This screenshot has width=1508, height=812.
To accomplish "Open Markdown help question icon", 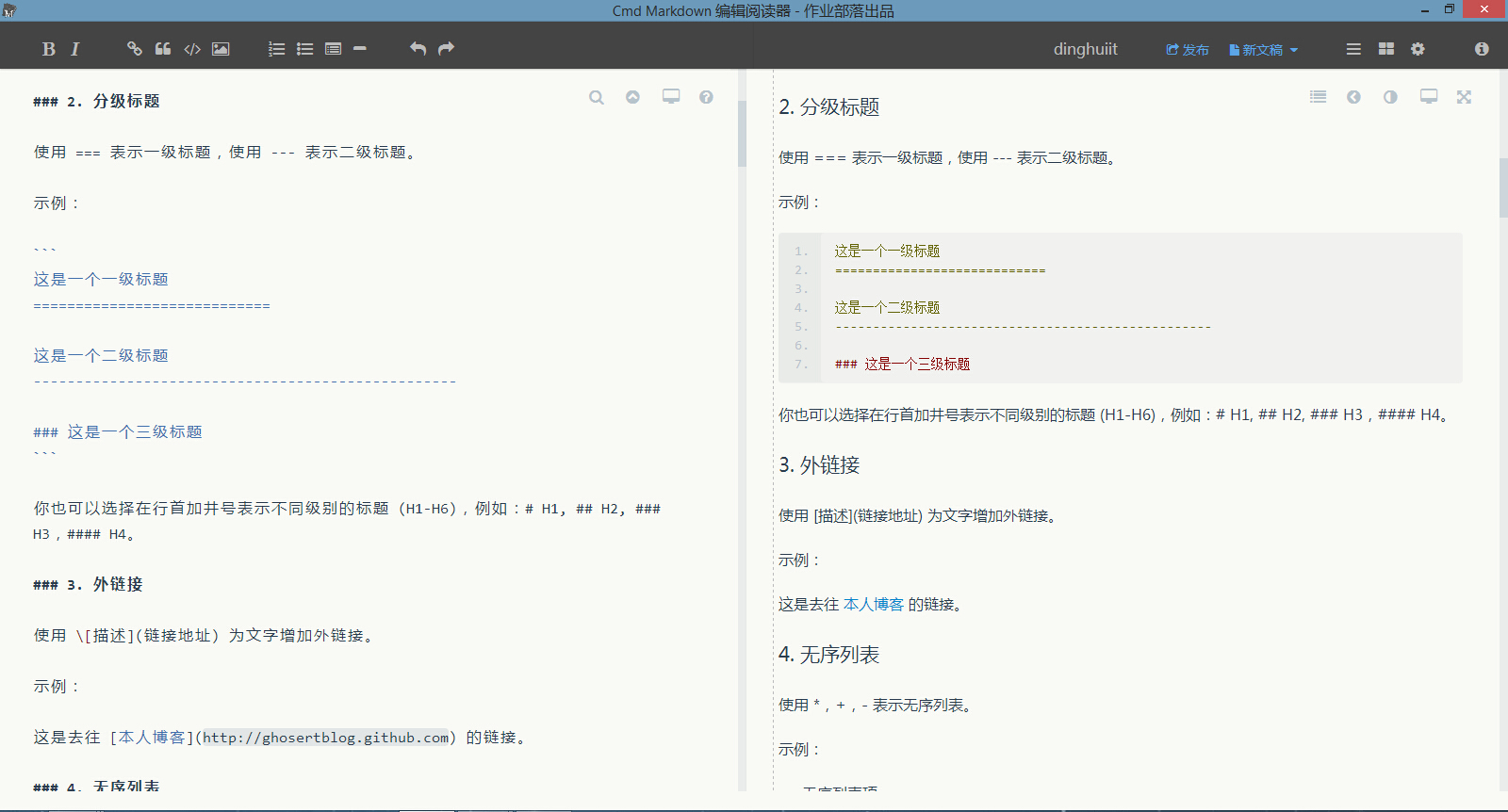I will pos(706,97).
